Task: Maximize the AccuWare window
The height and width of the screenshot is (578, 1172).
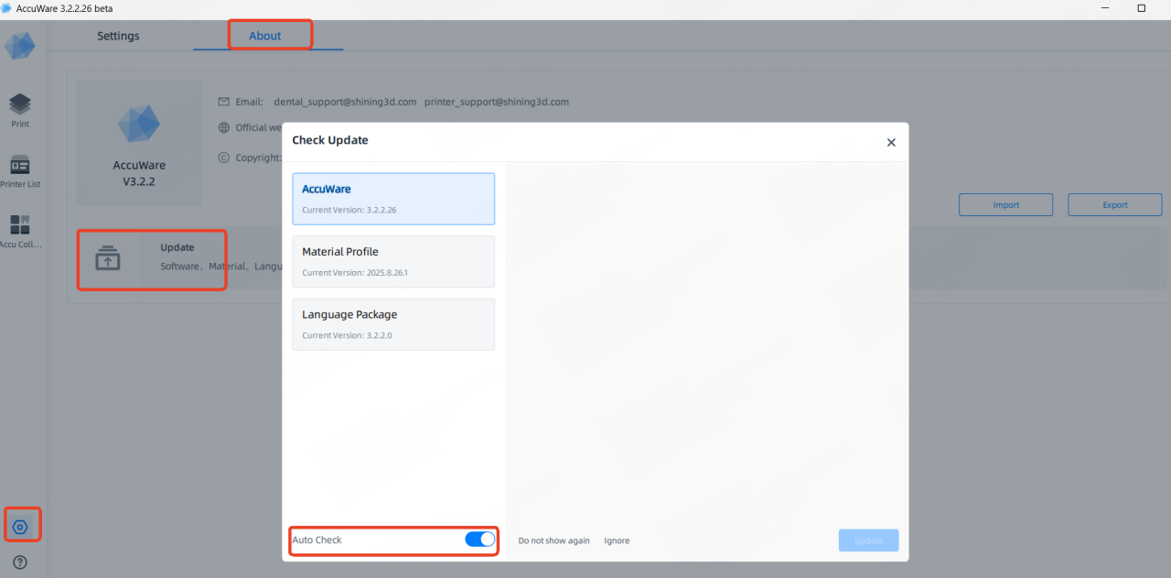Action: coord(1141,7)
